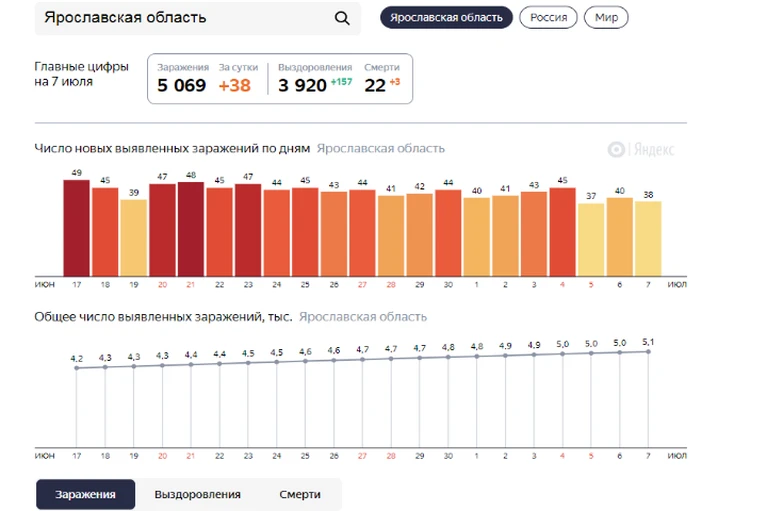
Task: Switch region to Мир
Action: (x=606, y=18)
